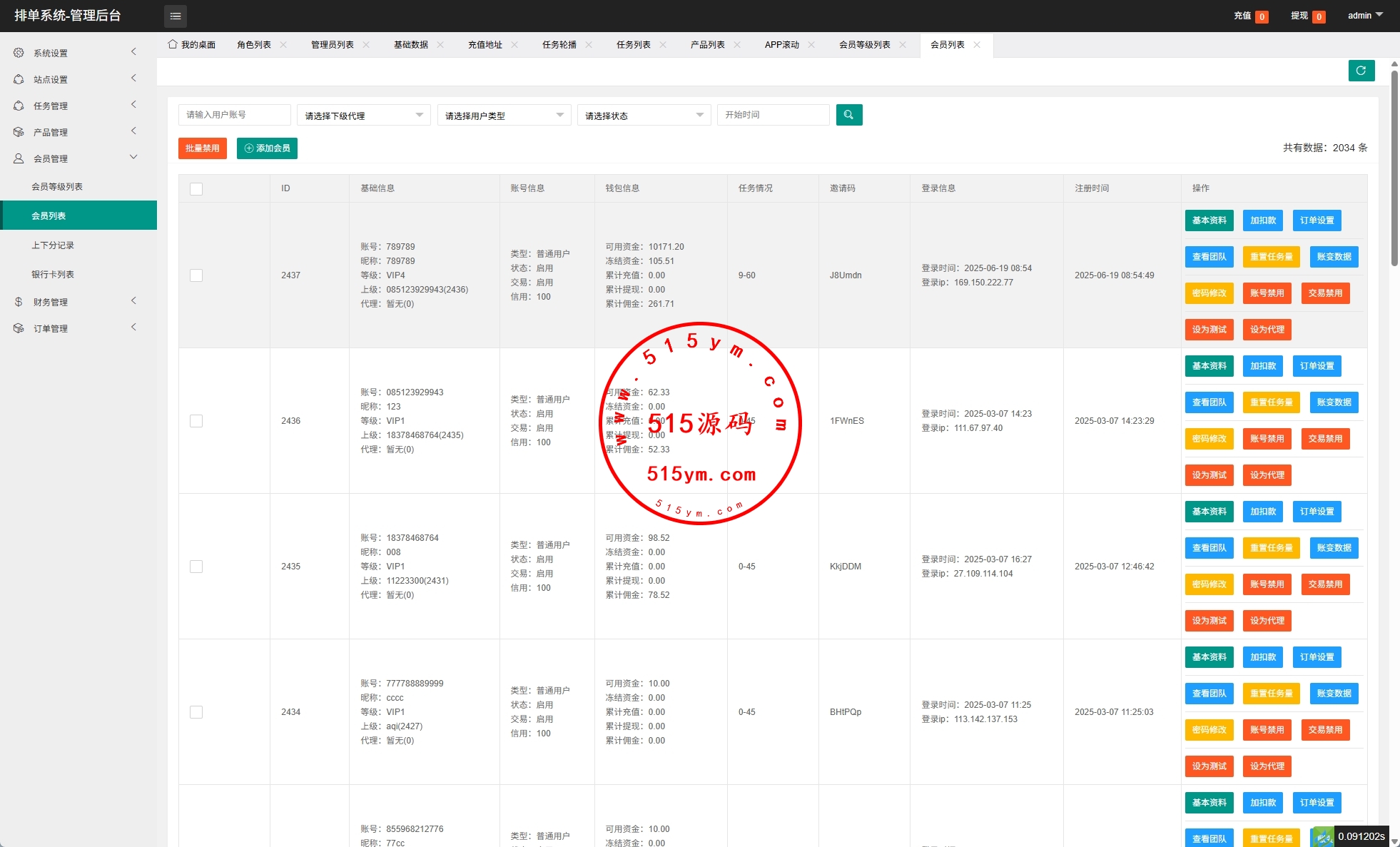Check the row for member 2437
Viewport: 1400px width, 847px height.
click(196, 275)
